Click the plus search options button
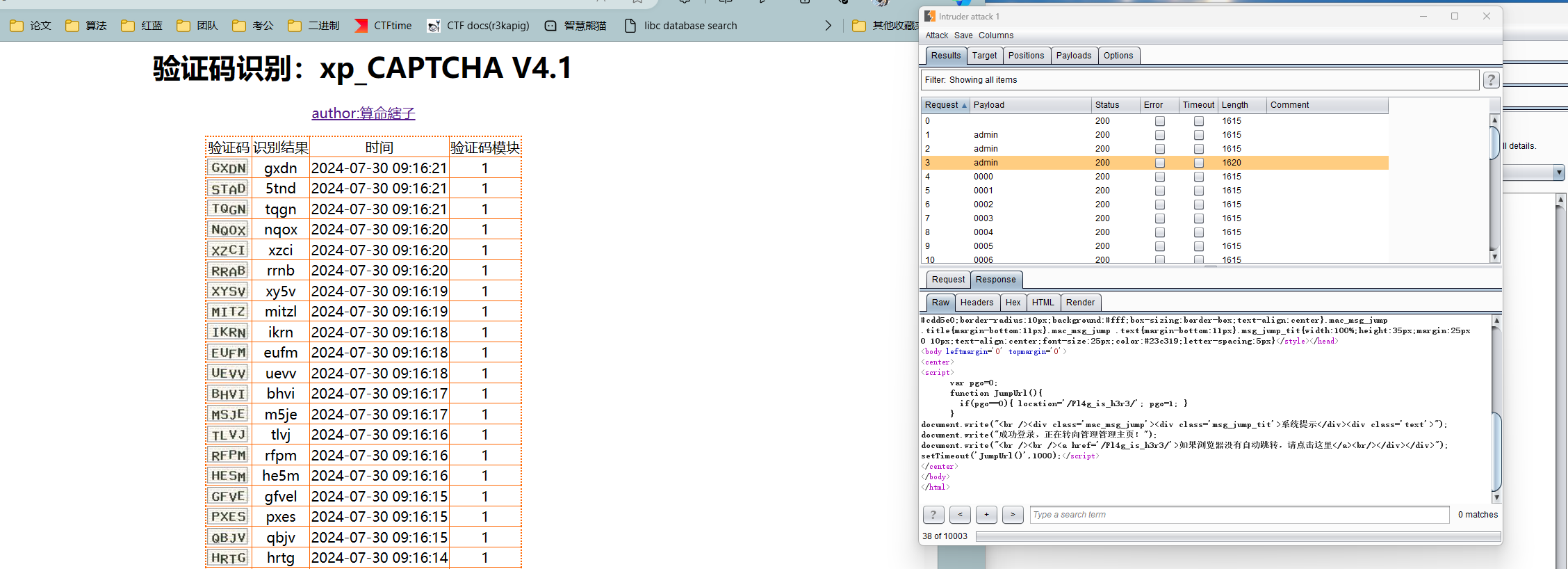The image size is (1568, 569). tap(986, 515)
